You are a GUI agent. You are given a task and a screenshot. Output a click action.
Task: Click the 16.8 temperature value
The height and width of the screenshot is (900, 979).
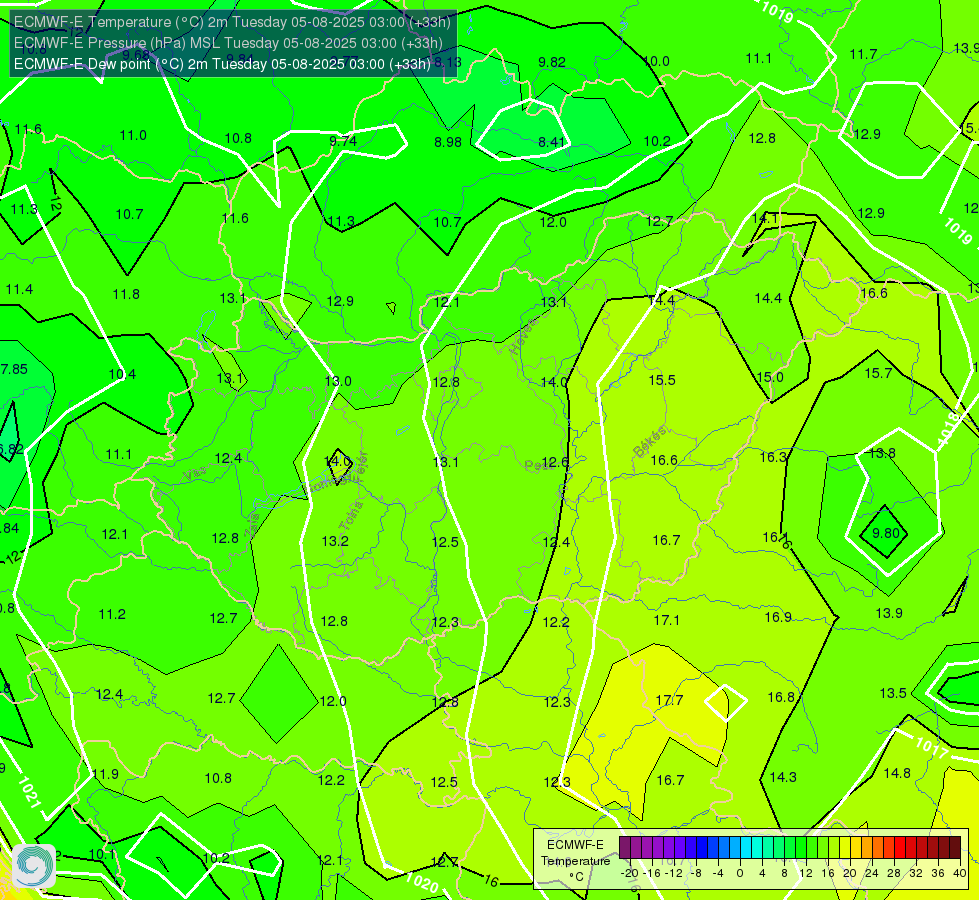pos(781,698)
